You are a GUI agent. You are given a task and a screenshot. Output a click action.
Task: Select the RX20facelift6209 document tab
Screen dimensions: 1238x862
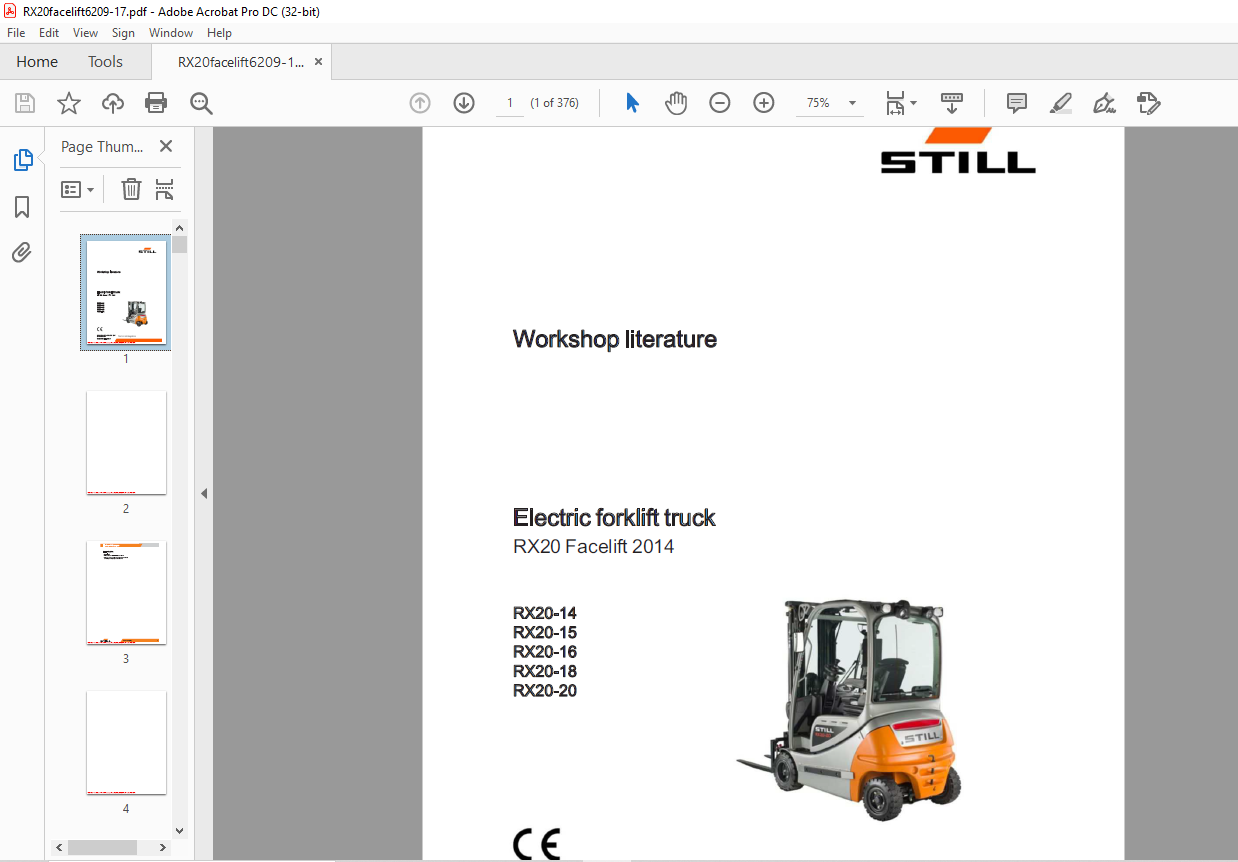click(x=240, y=62)
